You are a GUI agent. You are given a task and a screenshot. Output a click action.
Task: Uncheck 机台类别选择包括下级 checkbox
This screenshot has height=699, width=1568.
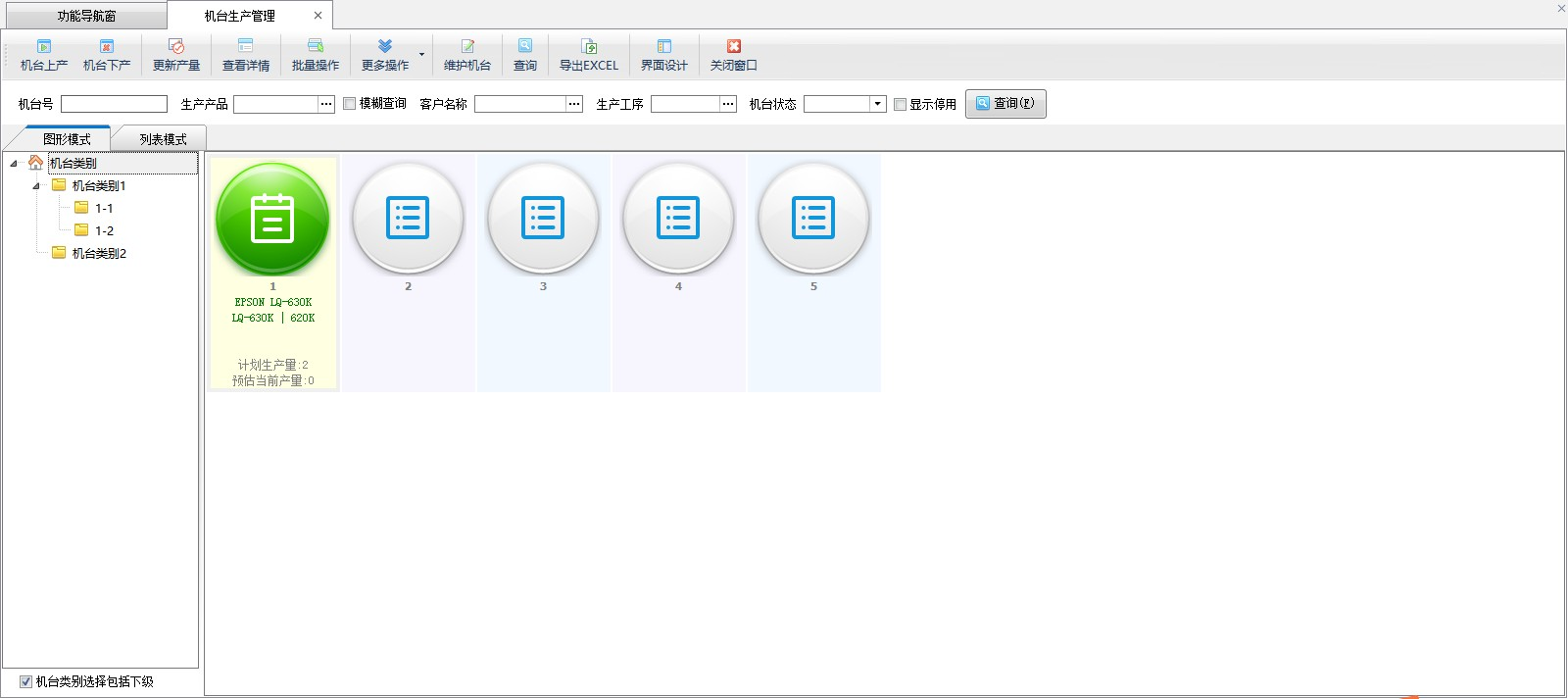(25, 681)
